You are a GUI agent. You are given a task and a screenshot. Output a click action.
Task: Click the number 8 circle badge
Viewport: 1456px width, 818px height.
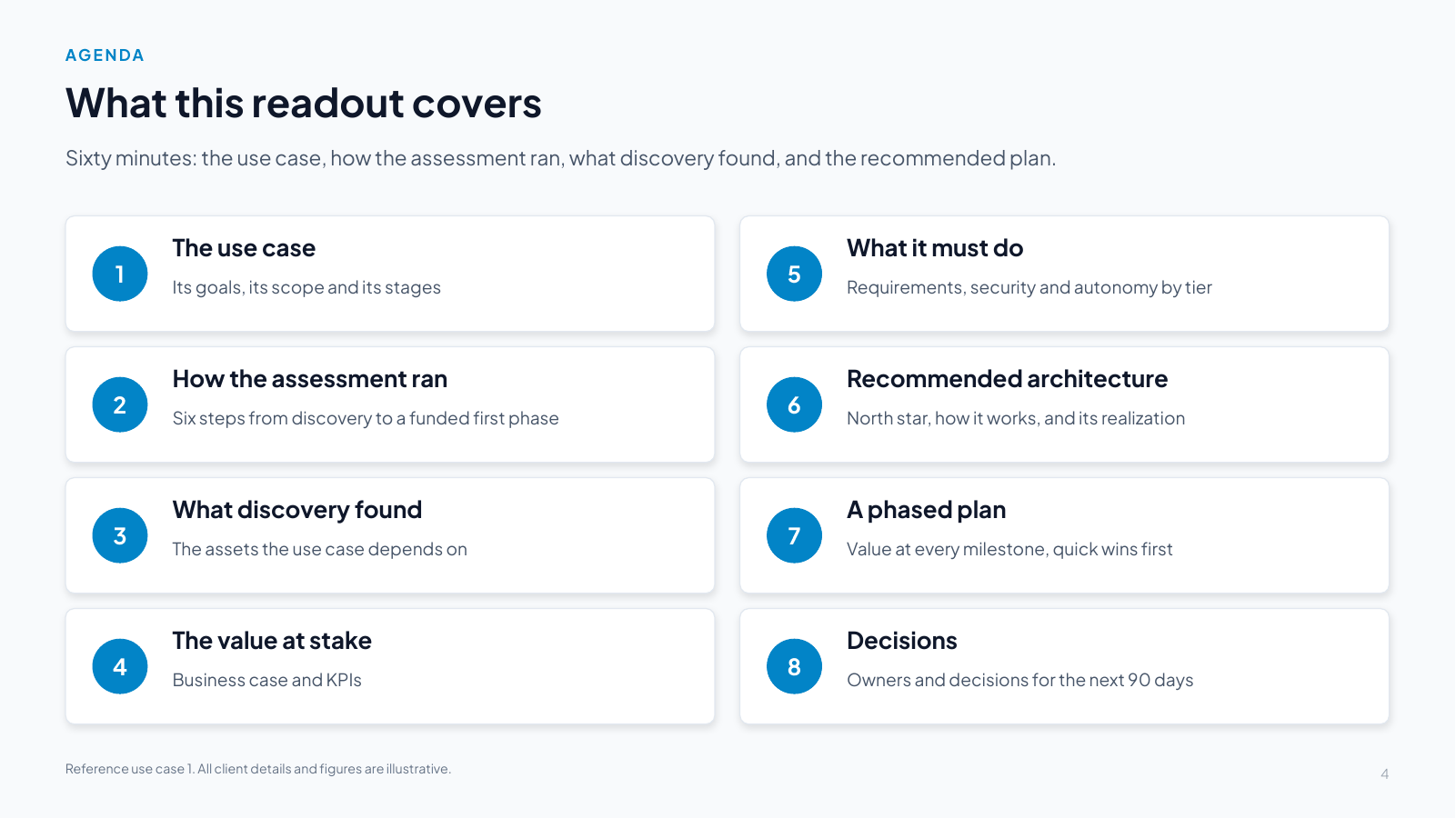tap(794, 666)
